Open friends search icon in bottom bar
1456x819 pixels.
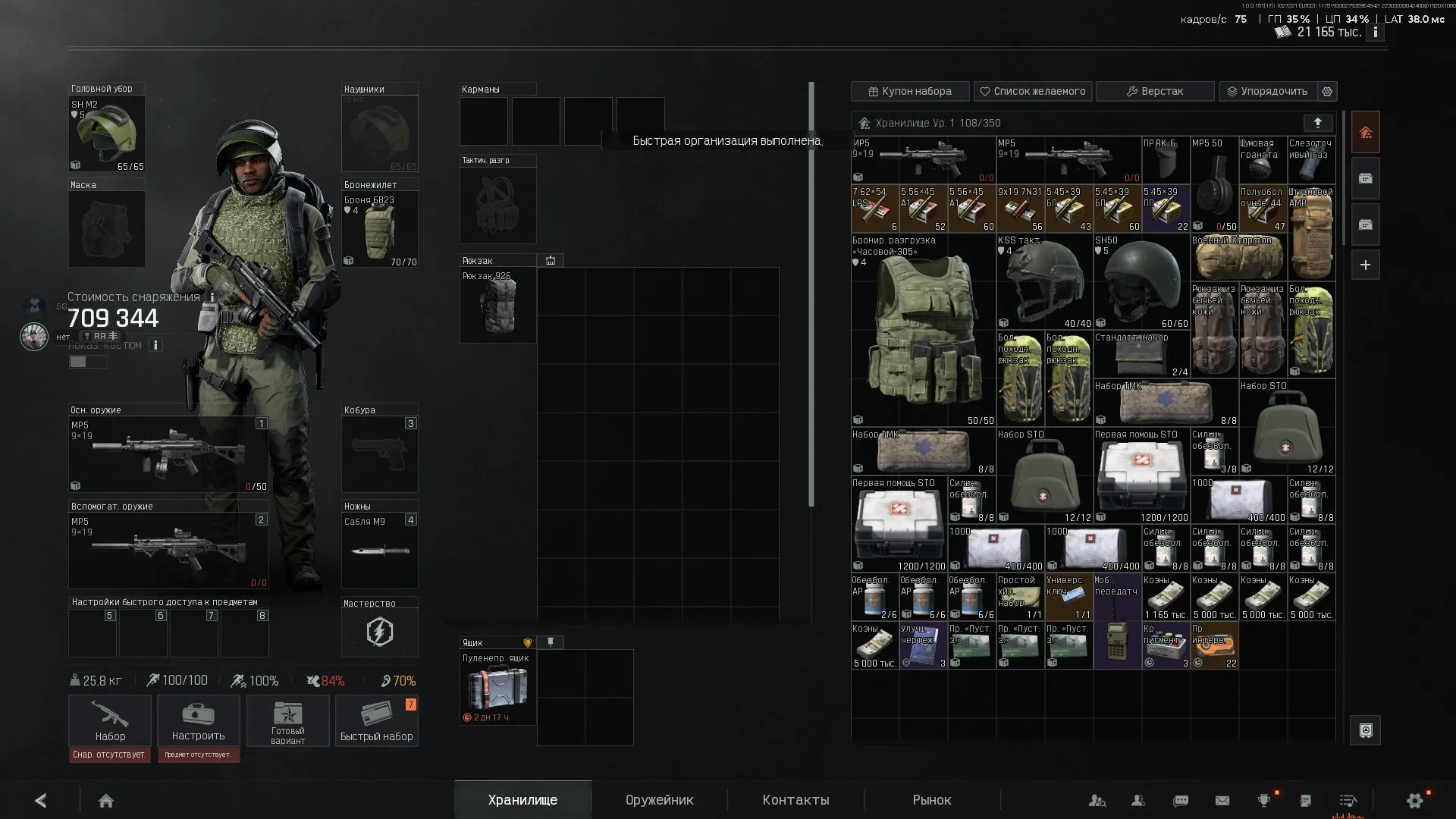(1097, 800)
